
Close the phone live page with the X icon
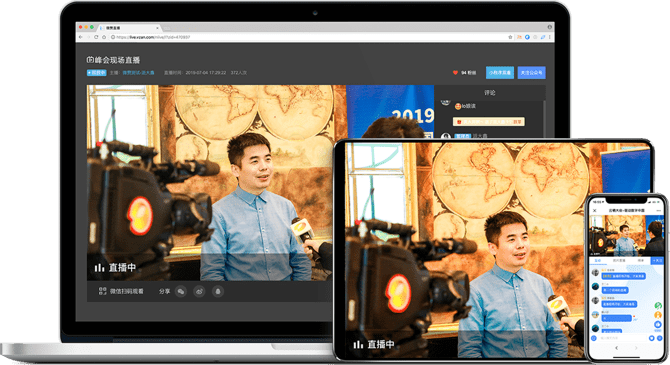pyautogui.click(x=594, y=210)
